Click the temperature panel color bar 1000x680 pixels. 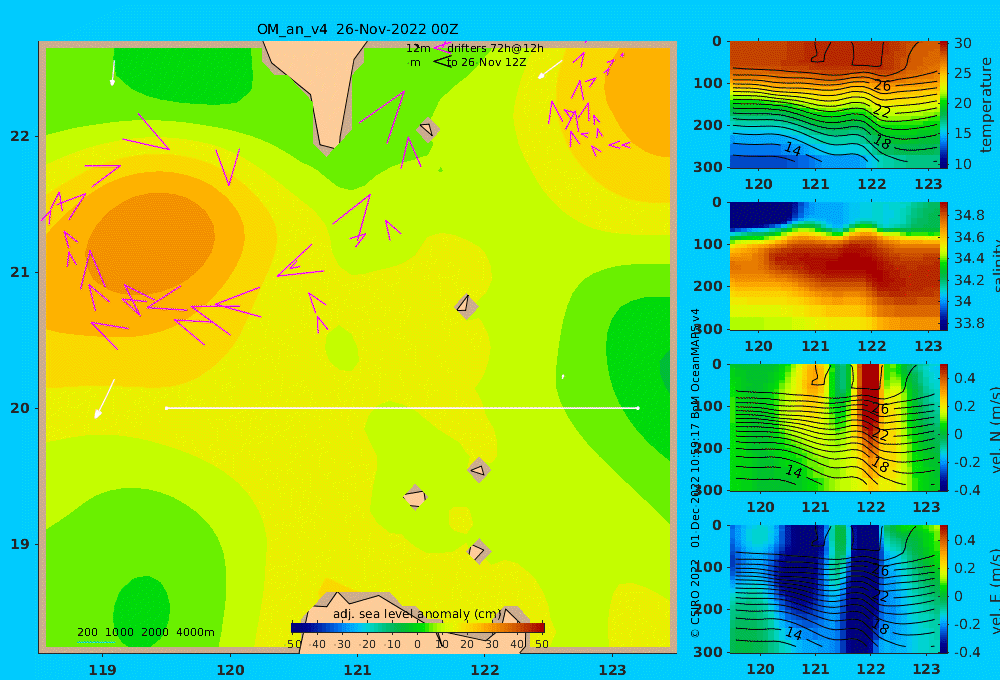coord(944,105)
